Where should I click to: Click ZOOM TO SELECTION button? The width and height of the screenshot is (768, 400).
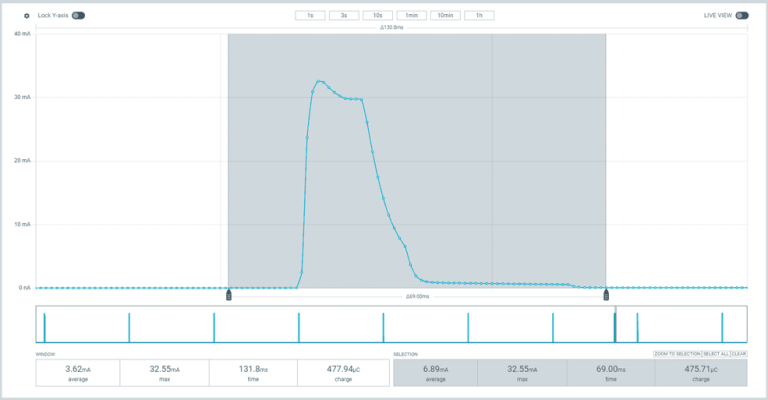(676, 354)
